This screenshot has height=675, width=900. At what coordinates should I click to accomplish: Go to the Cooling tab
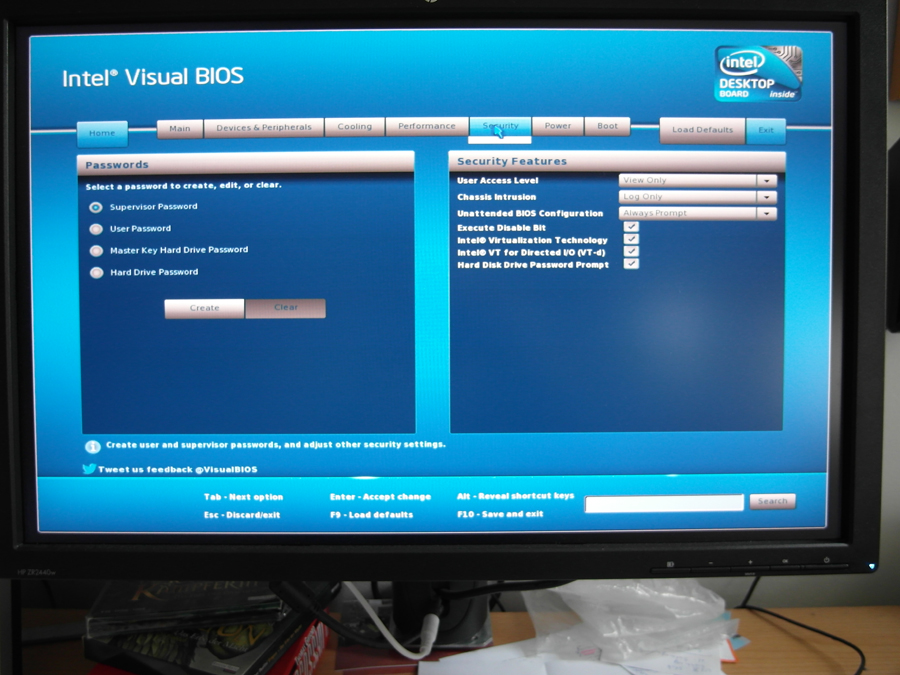[354, 126]
